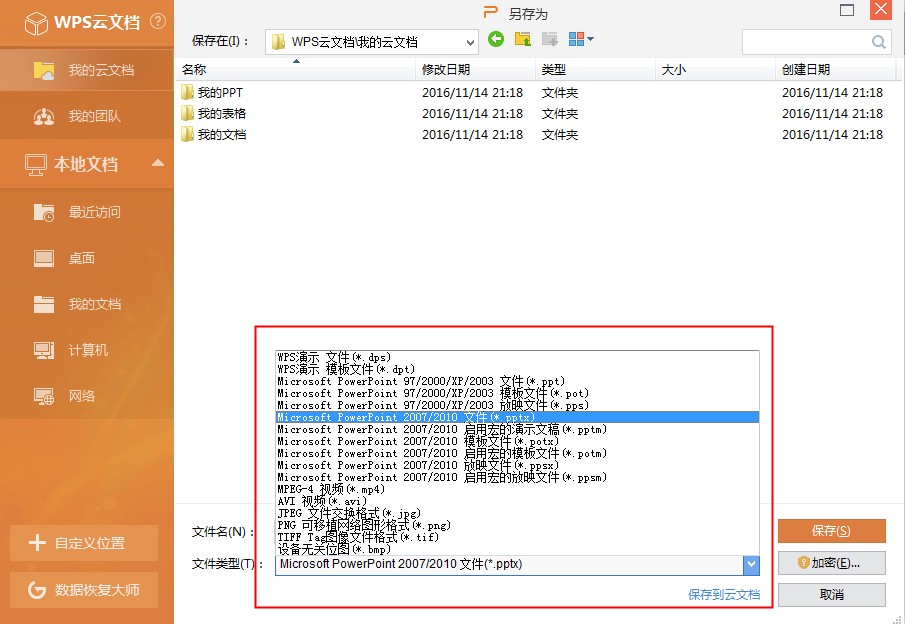
Task: Open 最近访问 location
Action: click(x=87, y=212)
